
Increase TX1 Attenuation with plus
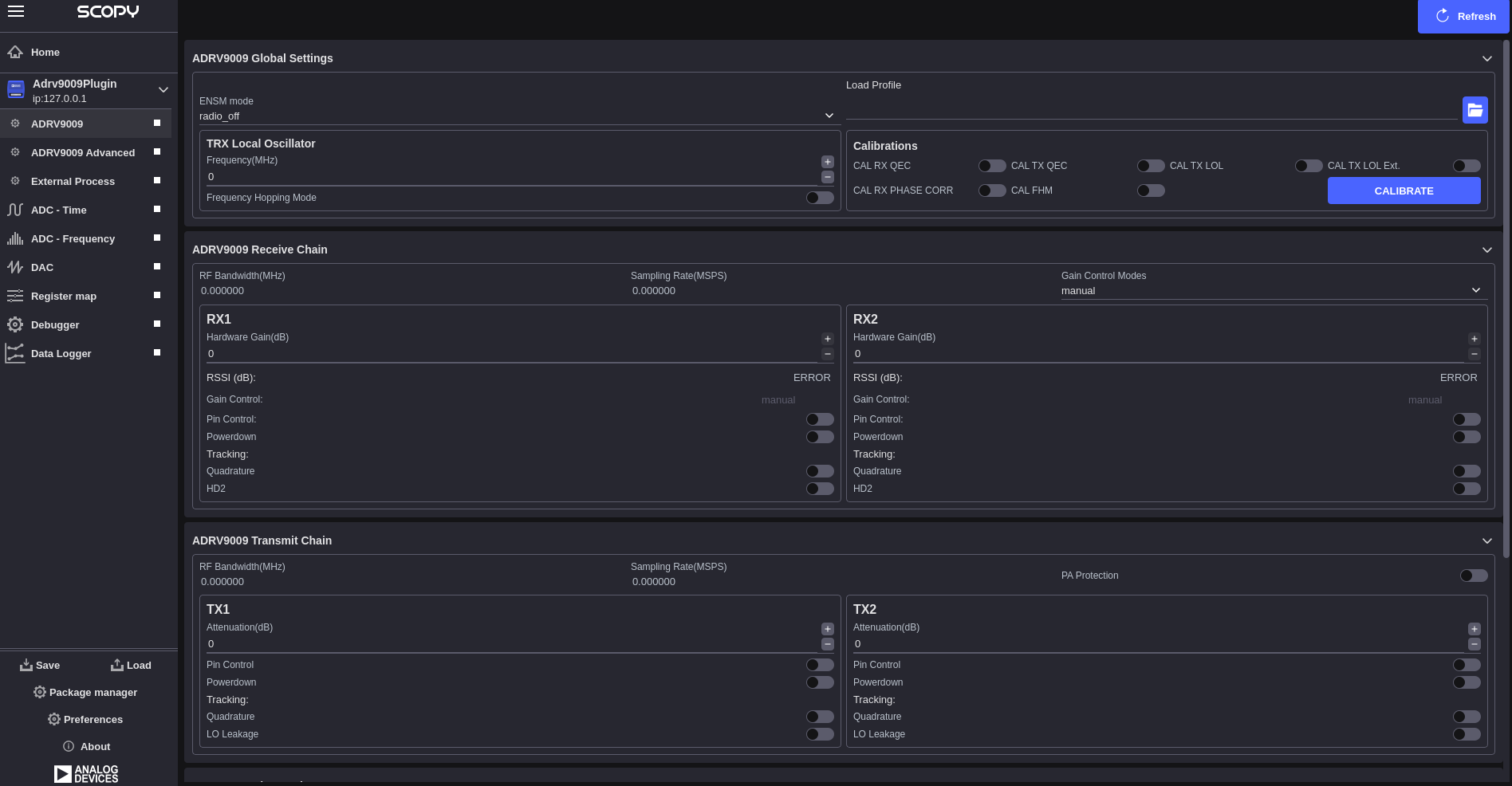point(828,629)
